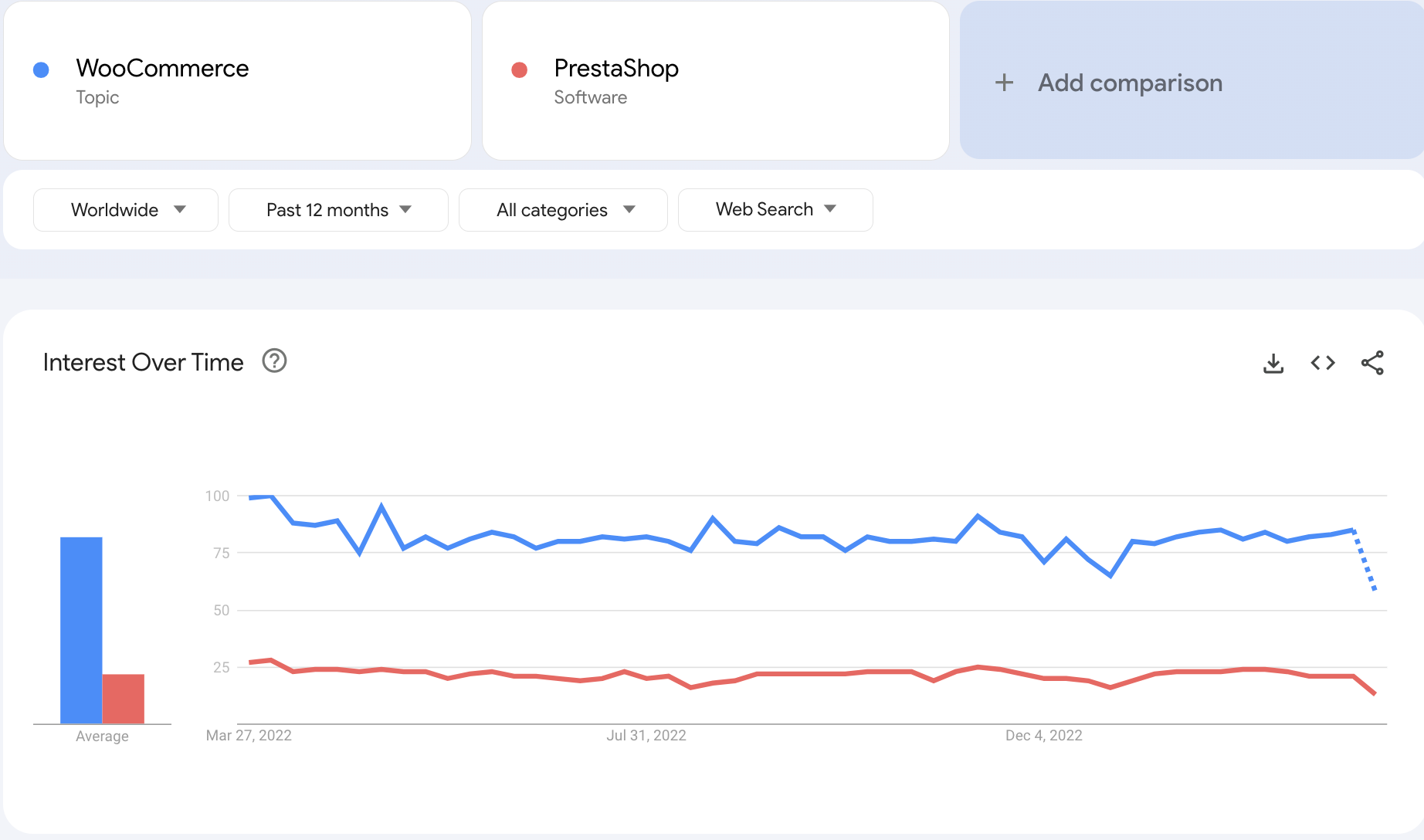This screenshot has height=840, width=1424.
Task: Click the plus icon next to Add comparison
Action: pyautogui.click(x=1005, y=82)
